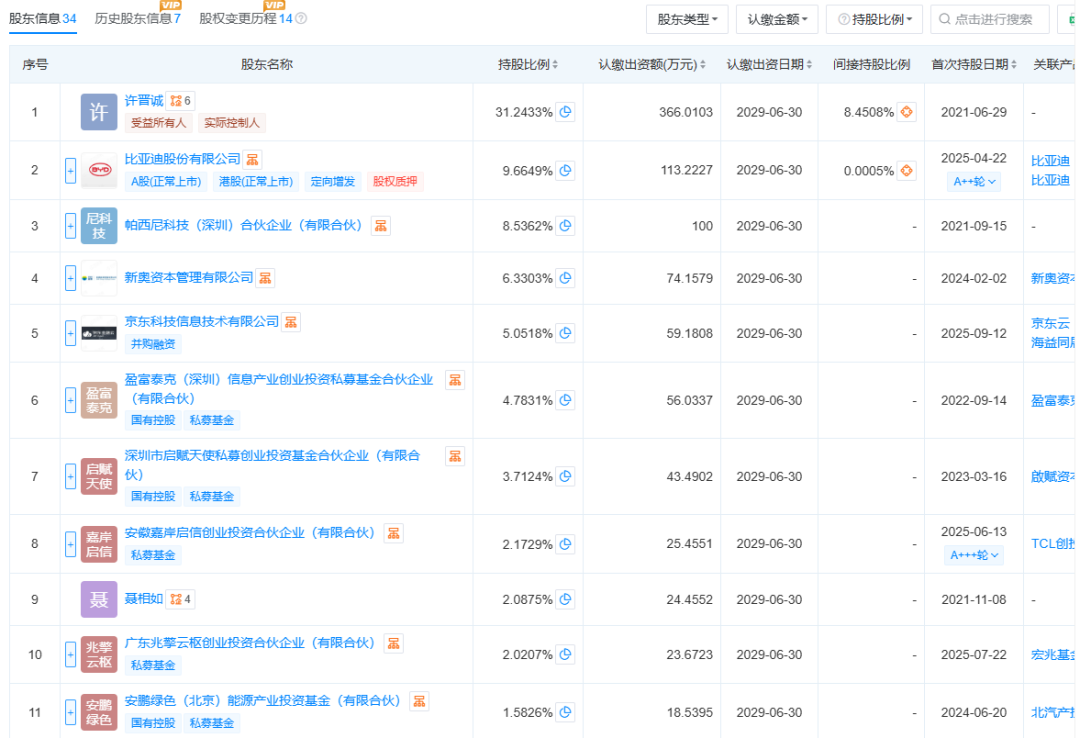Open the pie chart for 许晋诚's 31.2433% stake
1080x738 pixels.
[565, 113]
